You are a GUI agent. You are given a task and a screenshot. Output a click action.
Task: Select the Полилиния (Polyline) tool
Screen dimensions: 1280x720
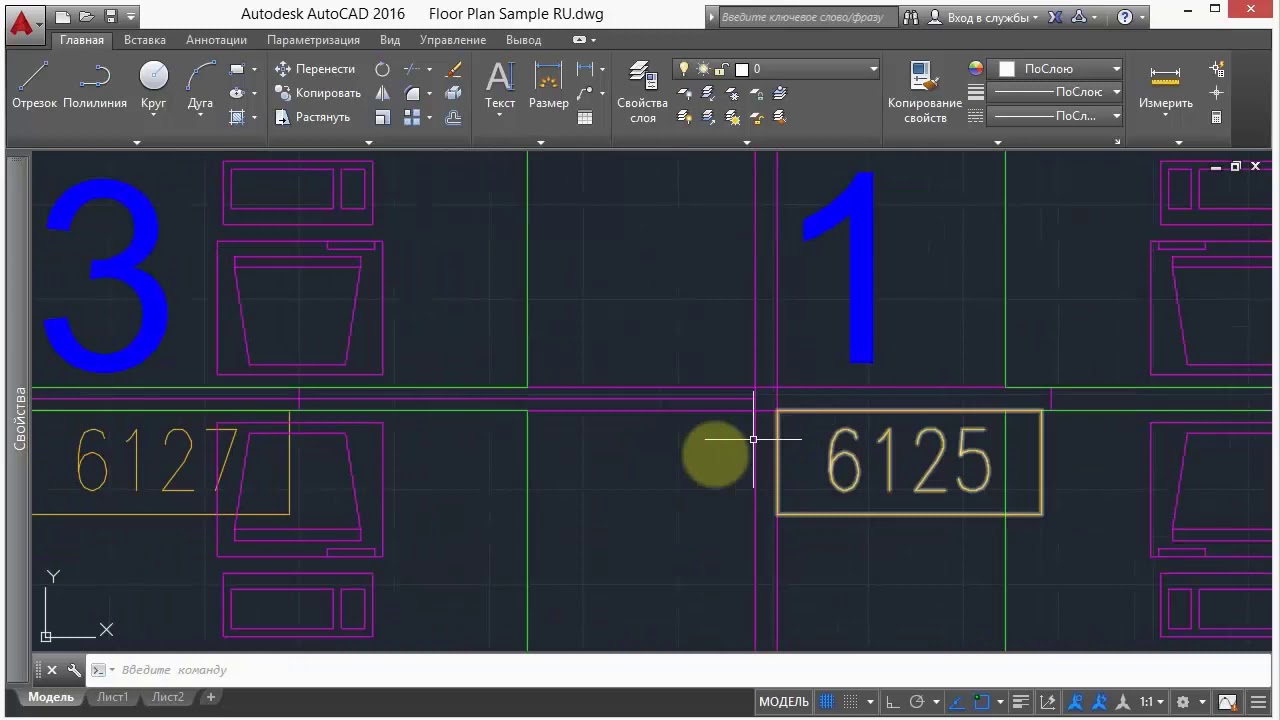(x=95, y=84)
